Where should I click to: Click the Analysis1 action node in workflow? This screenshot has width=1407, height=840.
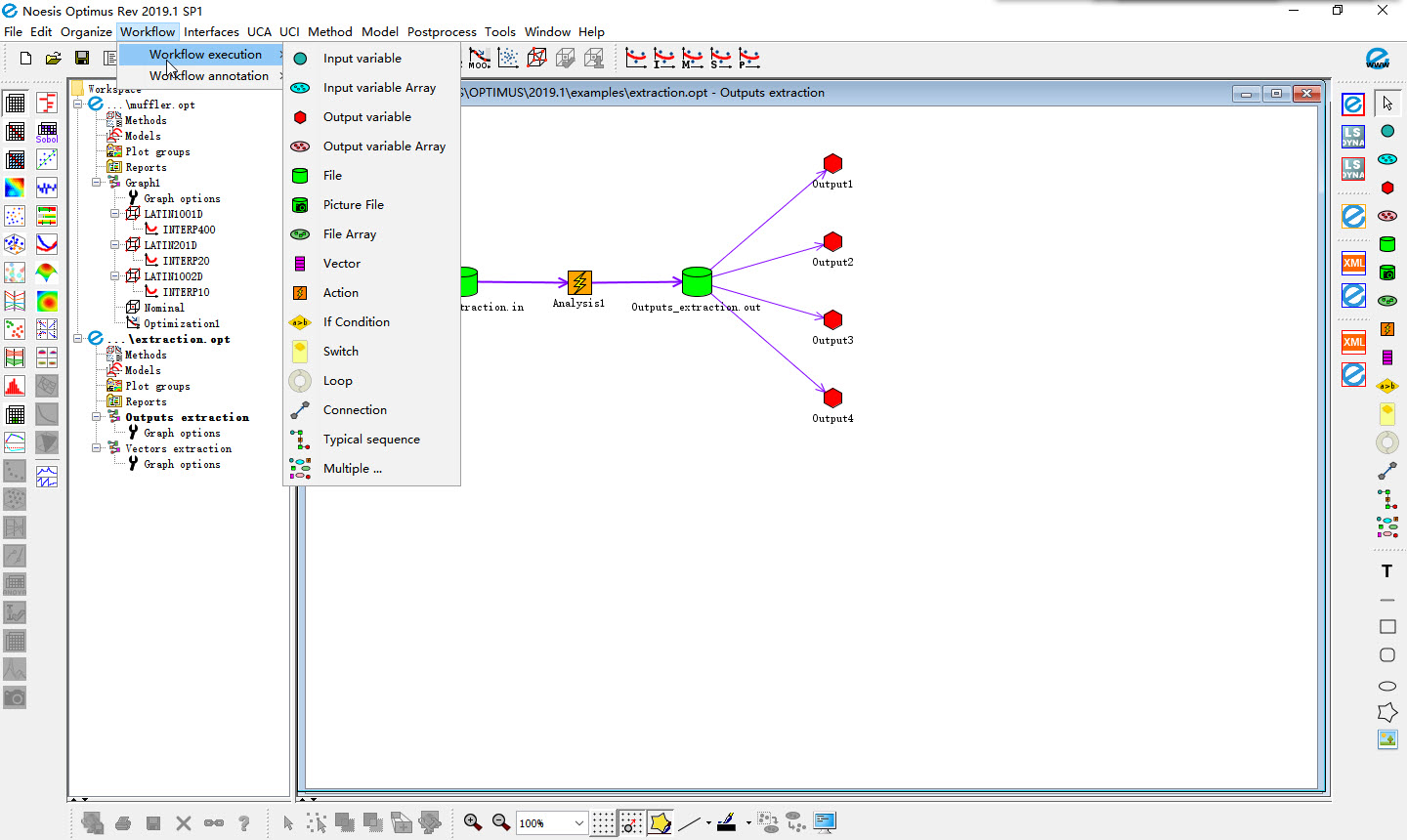coord(579,283)
